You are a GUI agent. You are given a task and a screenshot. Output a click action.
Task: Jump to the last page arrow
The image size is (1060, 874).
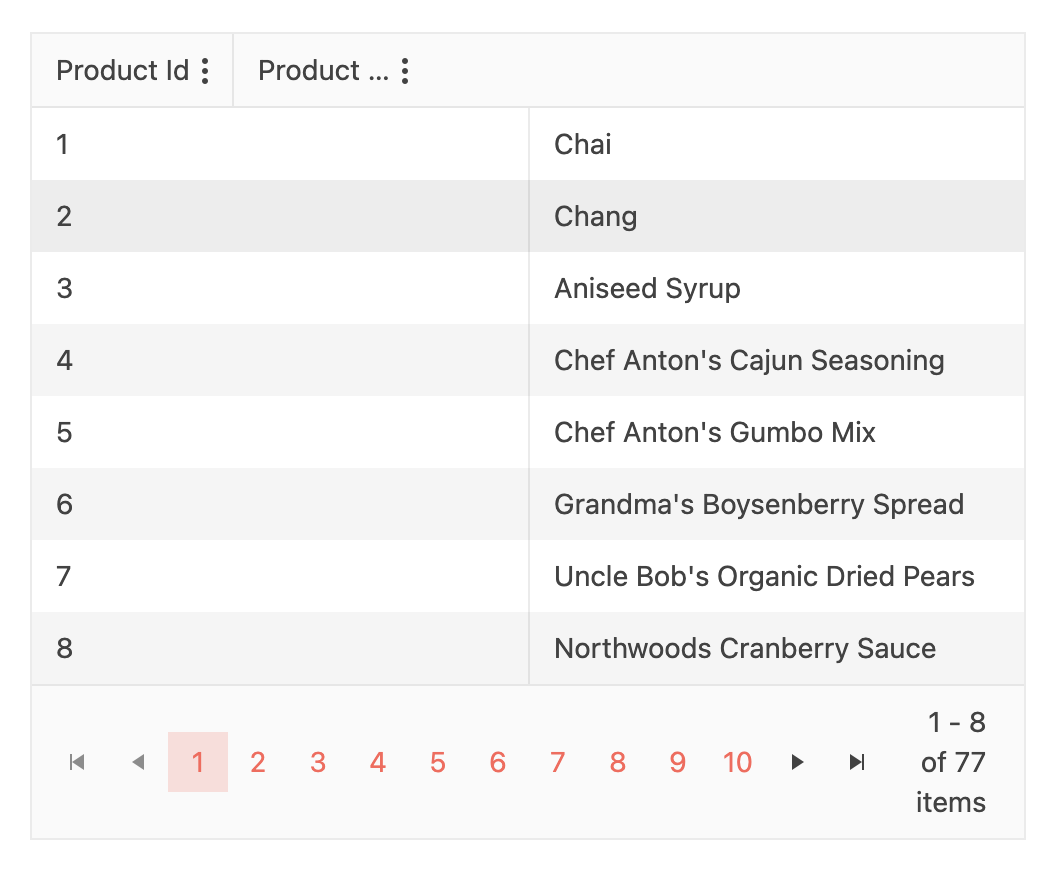point(857,763)
